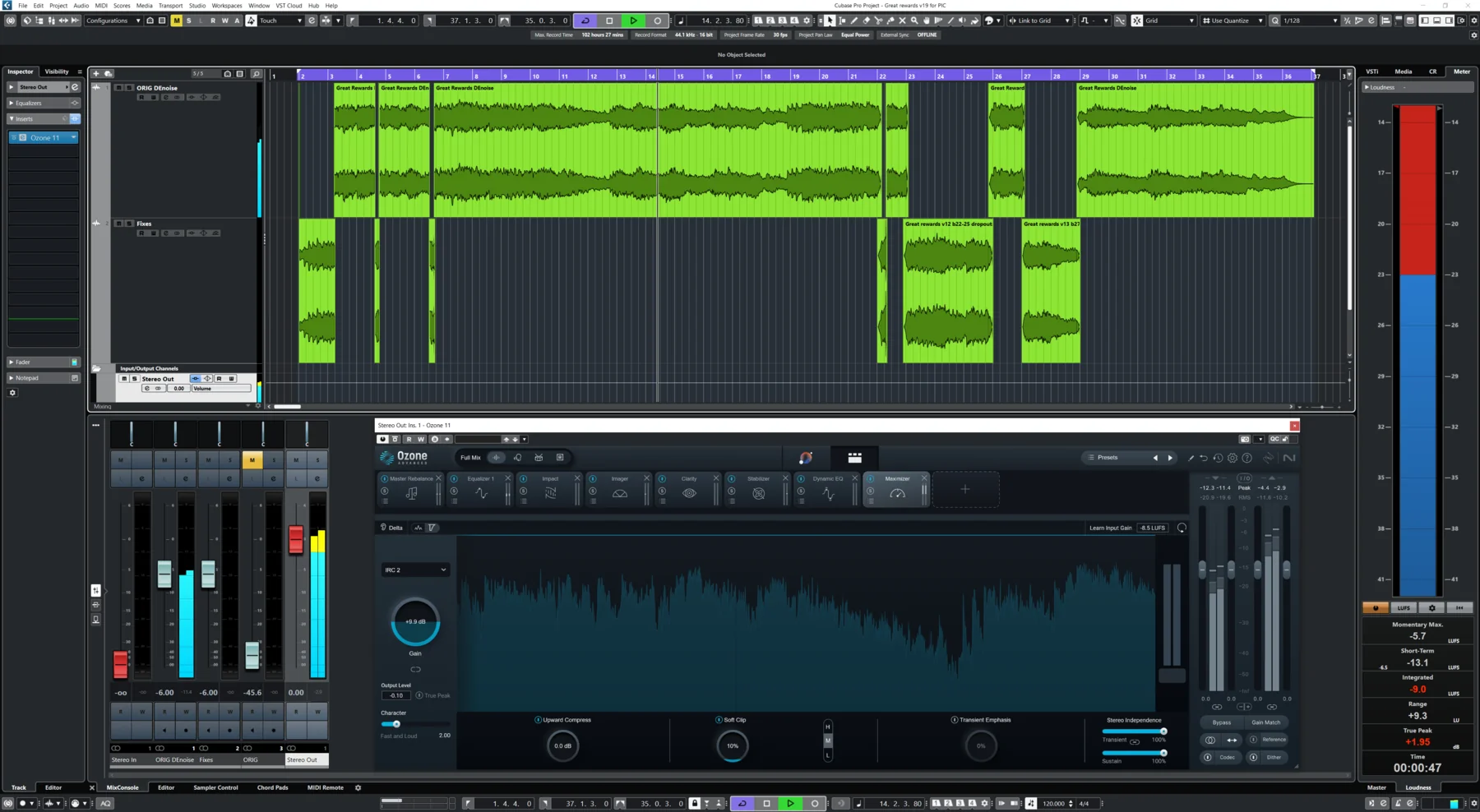Open the Workspaces menu
This screenshot has width=1480, height=812.
point(227,5)
